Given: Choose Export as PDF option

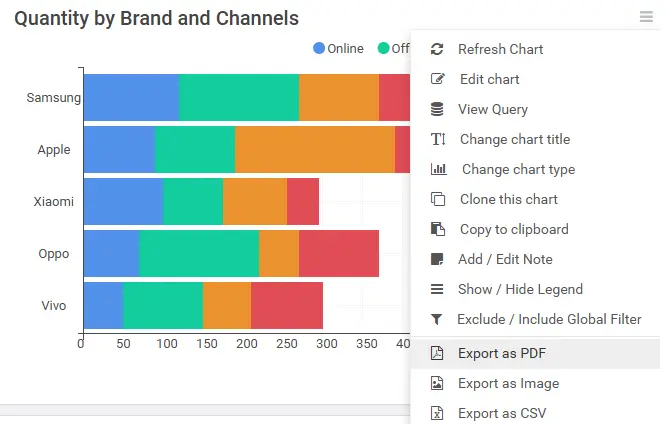Looking at the screenshot, I should (x=535, y=353).
